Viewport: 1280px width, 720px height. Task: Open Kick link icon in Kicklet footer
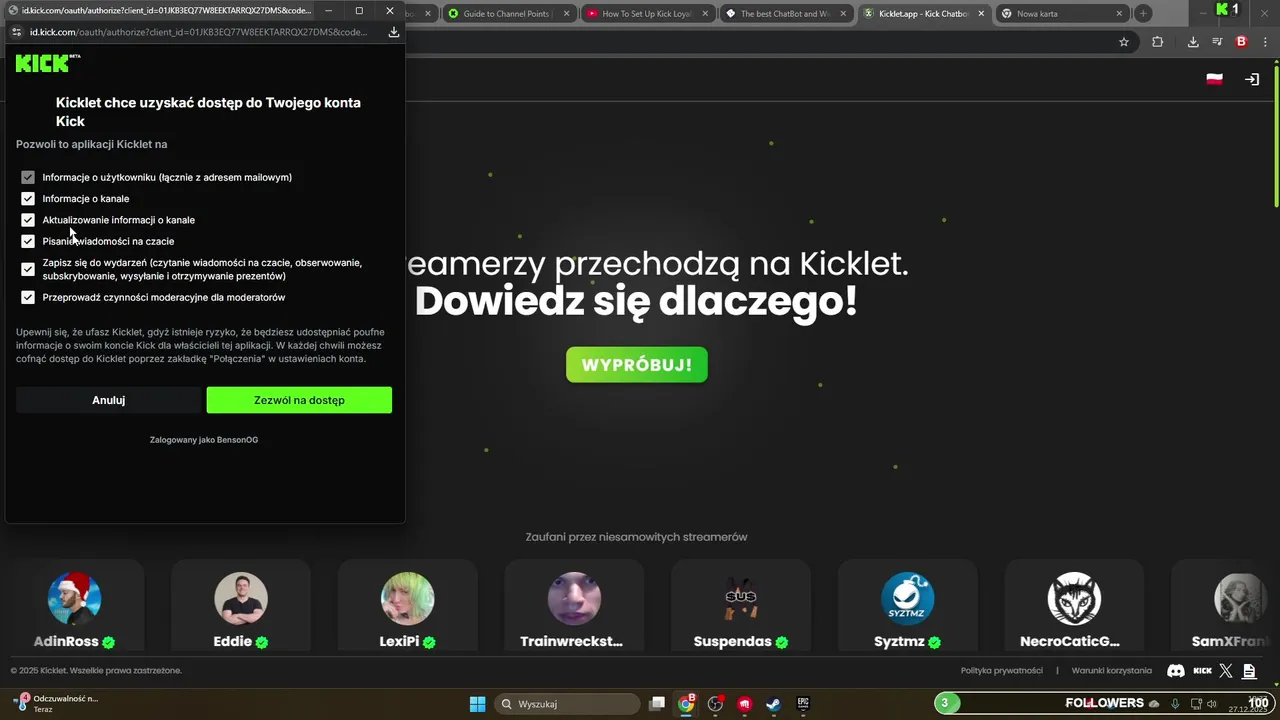coord(1203,671)
